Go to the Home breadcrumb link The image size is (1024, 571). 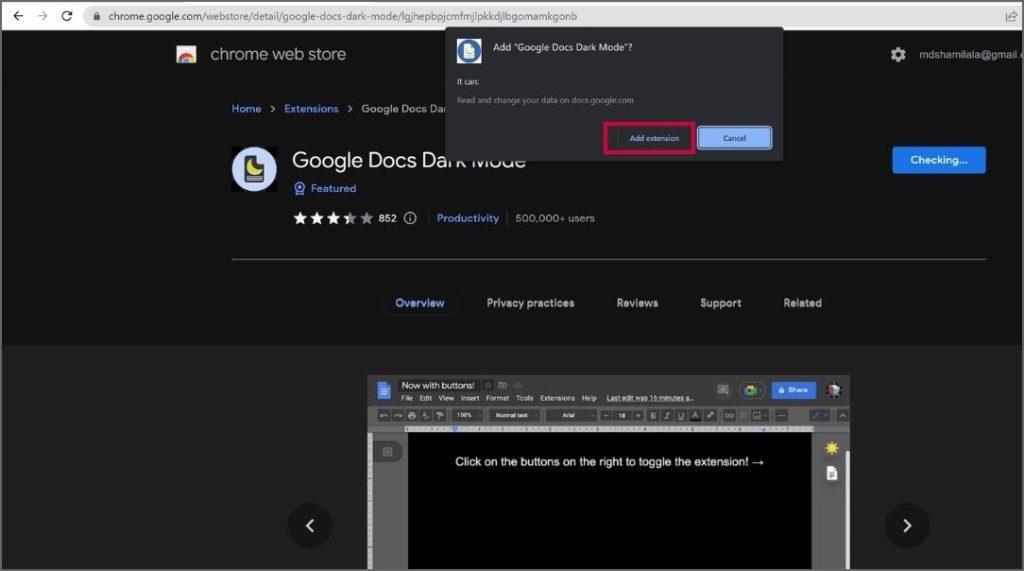click(x=246, y=108)
